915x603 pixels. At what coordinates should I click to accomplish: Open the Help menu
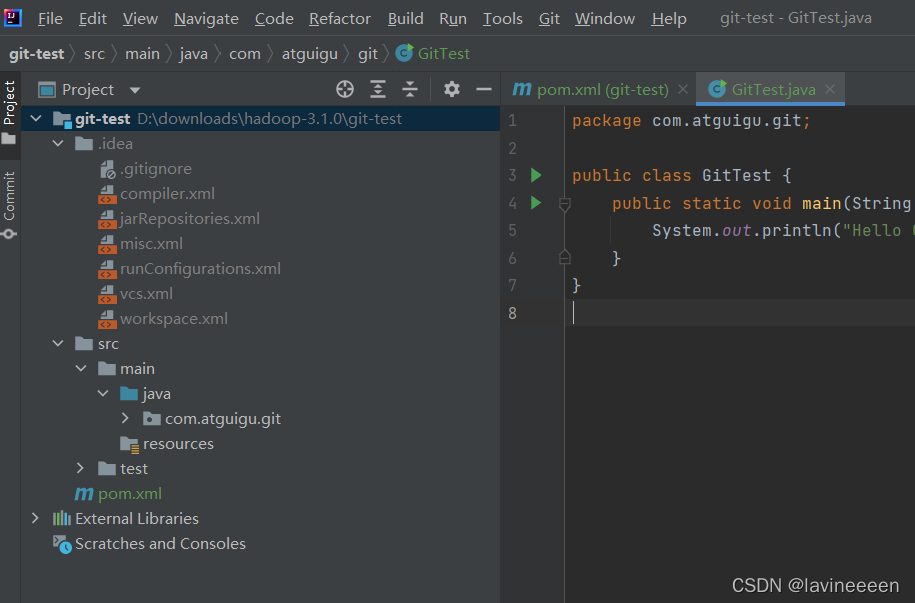click(669, 19)
